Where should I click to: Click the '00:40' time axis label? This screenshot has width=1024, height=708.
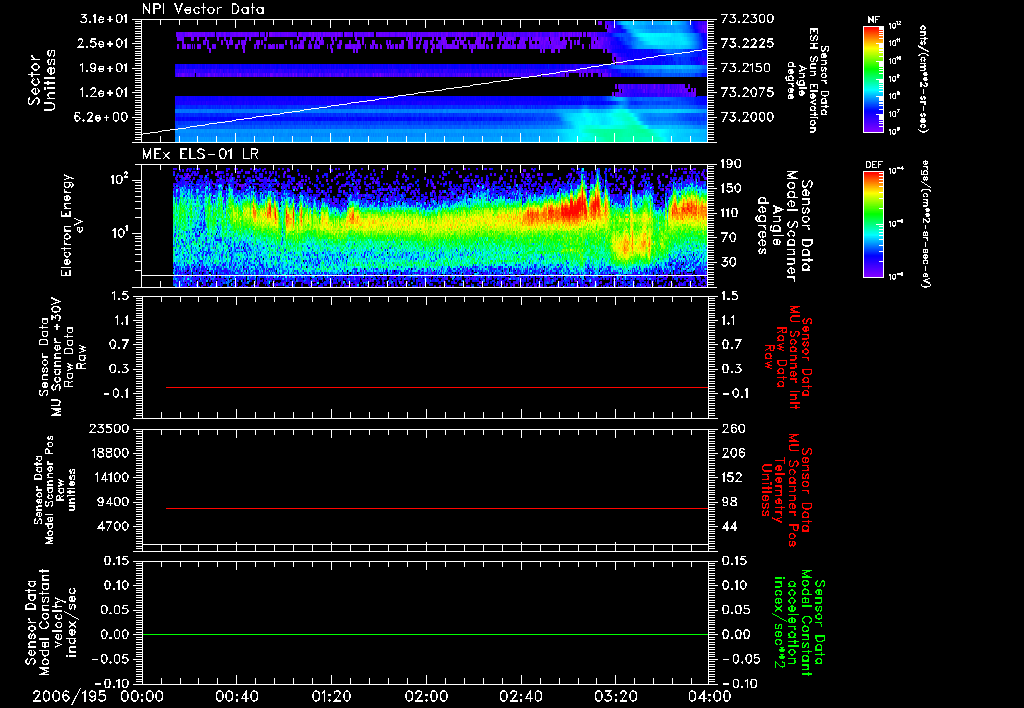tap(236, 696)
